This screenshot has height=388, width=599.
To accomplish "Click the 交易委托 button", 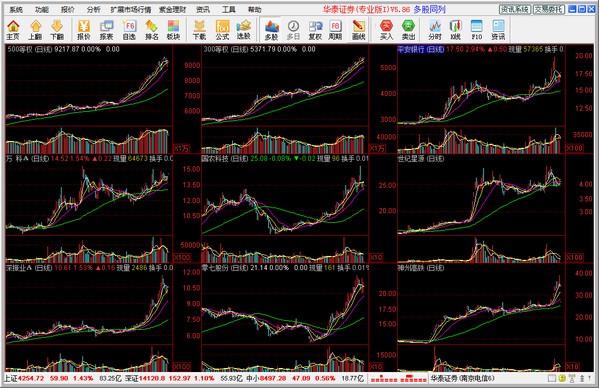I will click(x=549, y=9).
